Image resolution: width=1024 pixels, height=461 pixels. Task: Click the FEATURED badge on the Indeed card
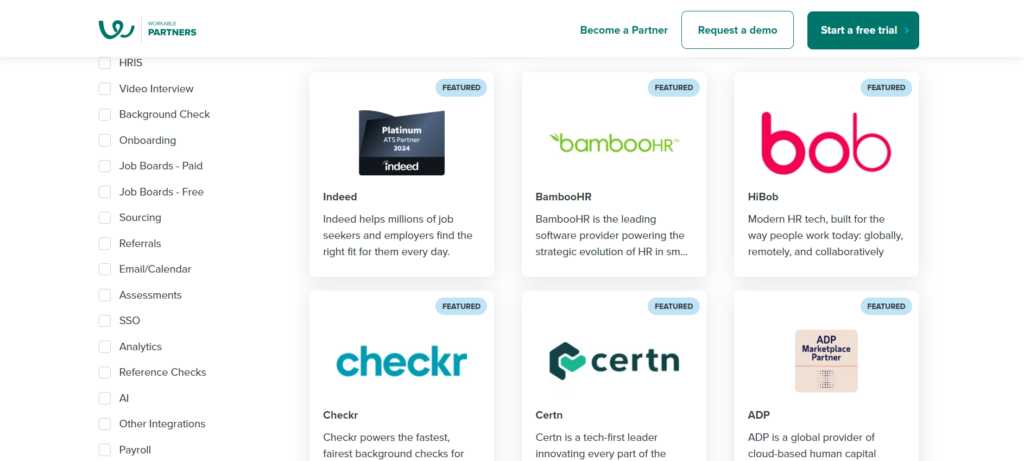pos(461,87)
